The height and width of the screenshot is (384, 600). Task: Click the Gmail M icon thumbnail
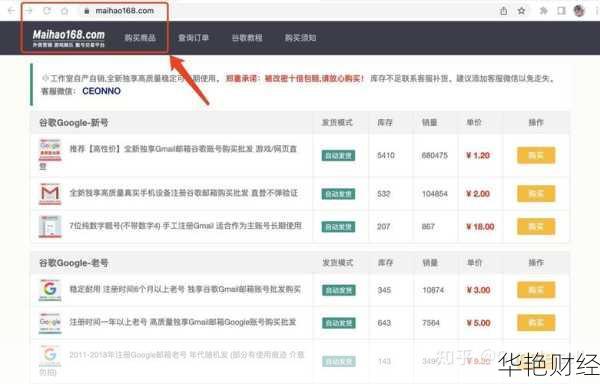(x=50, y=194)
